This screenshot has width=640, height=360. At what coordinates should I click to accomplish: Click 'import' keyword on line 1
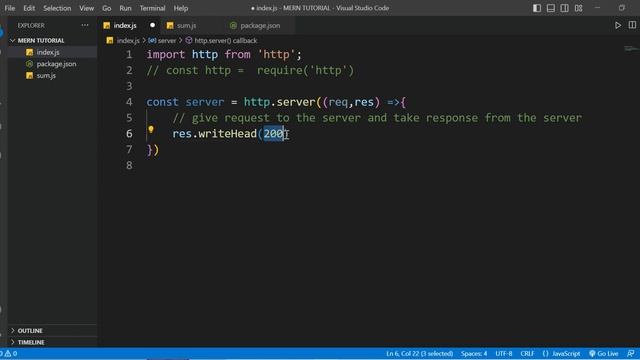point(166,55)
